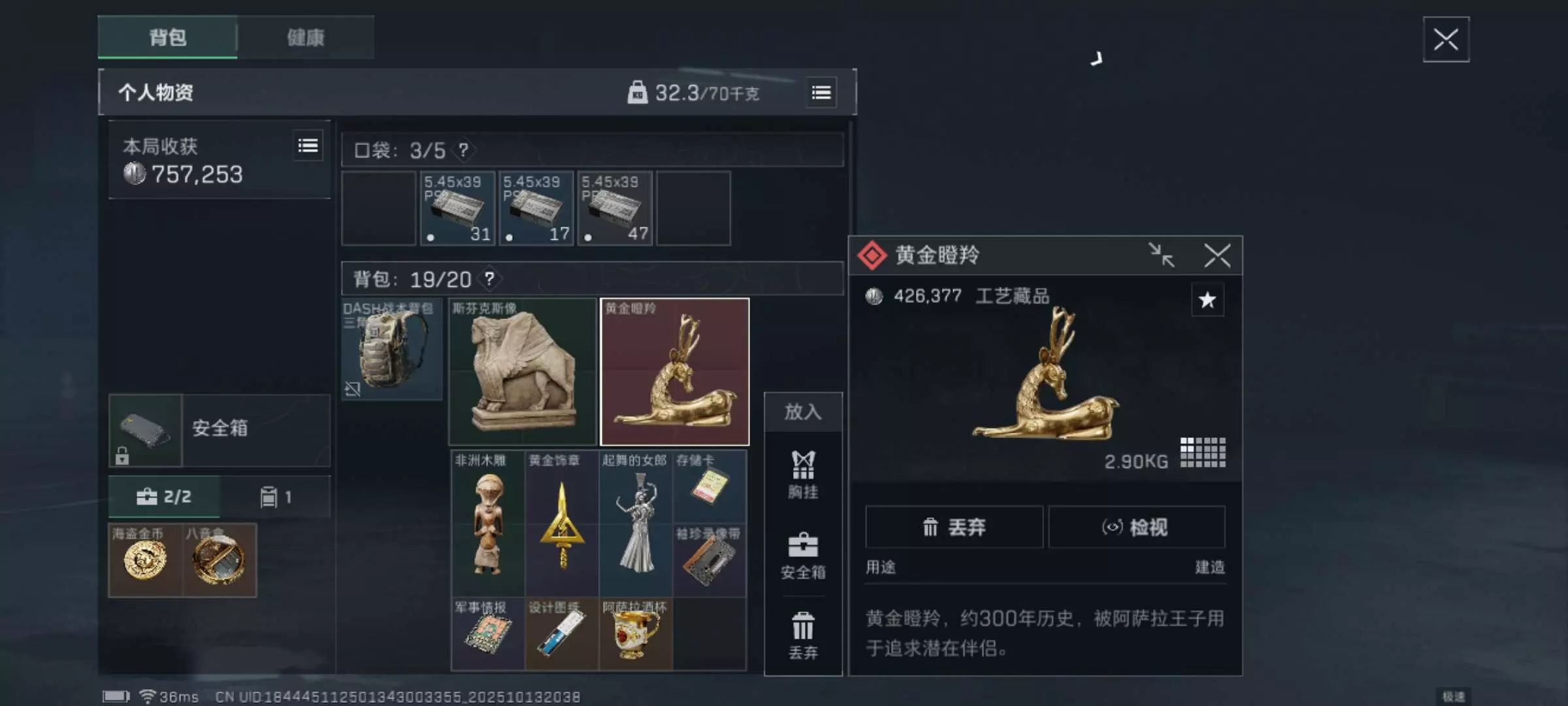Show the 口袋 help question mark
This screenshot has height=706, width=1568.
(x=463, y=150)
